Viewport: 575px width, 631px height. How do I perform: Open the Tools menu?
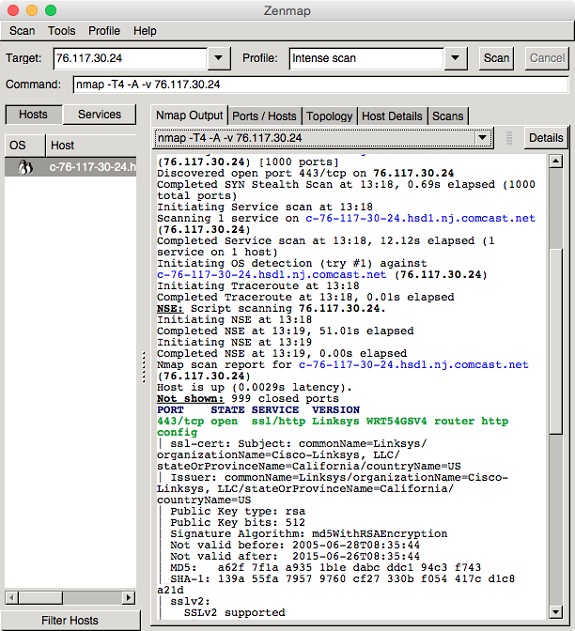click(62, 31)
